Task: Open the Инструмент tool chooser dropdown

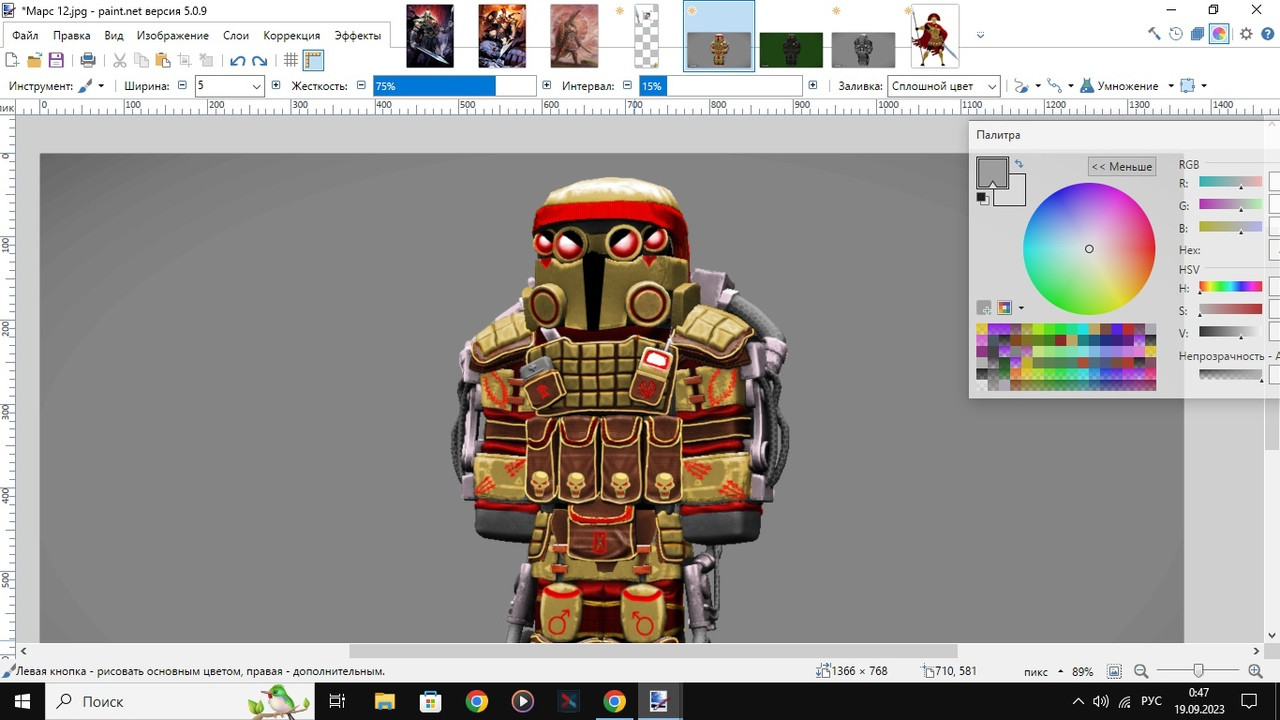Action: 92,86
